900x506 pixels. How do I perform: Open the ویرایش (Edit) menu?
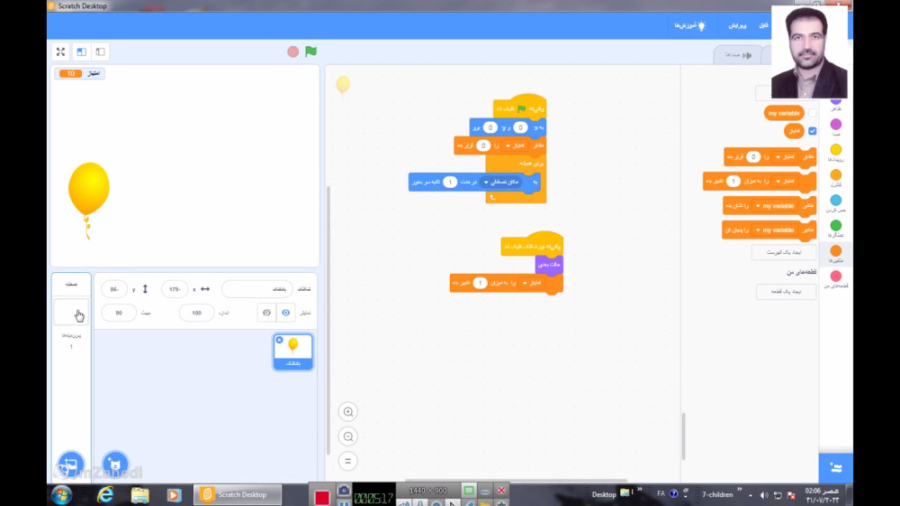[738, 26]
